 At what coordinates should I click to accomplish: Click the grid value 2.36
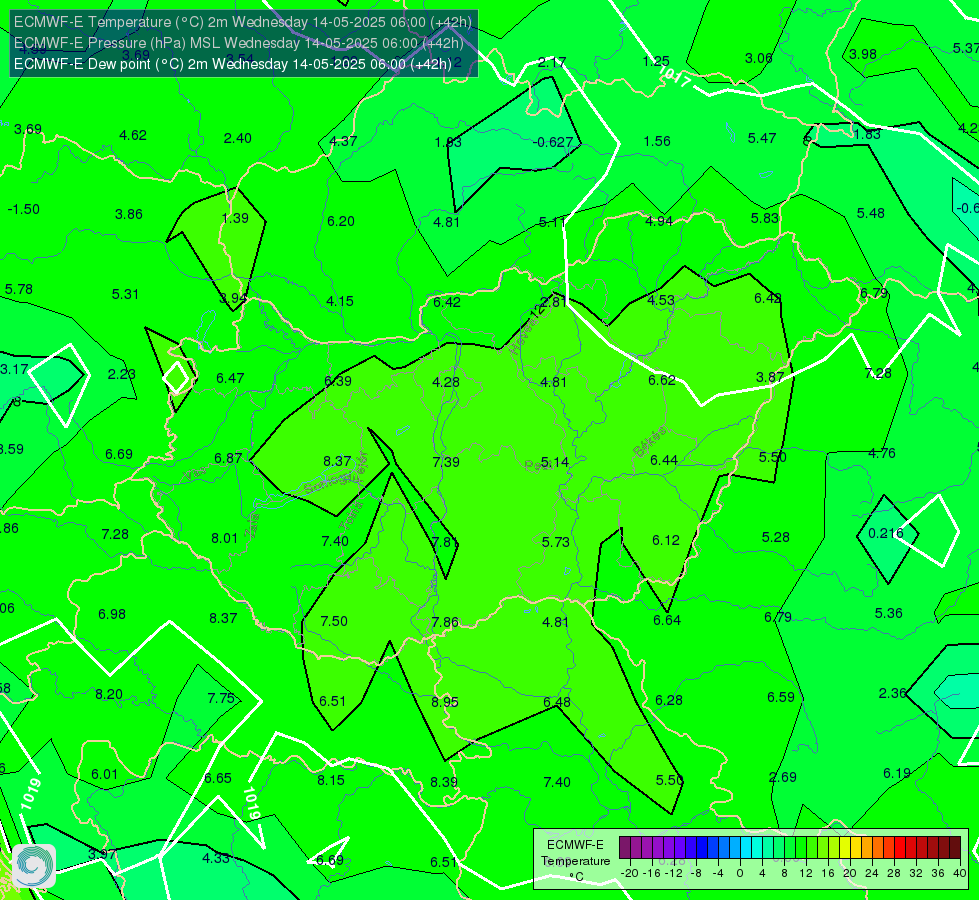tap(892, 693)
